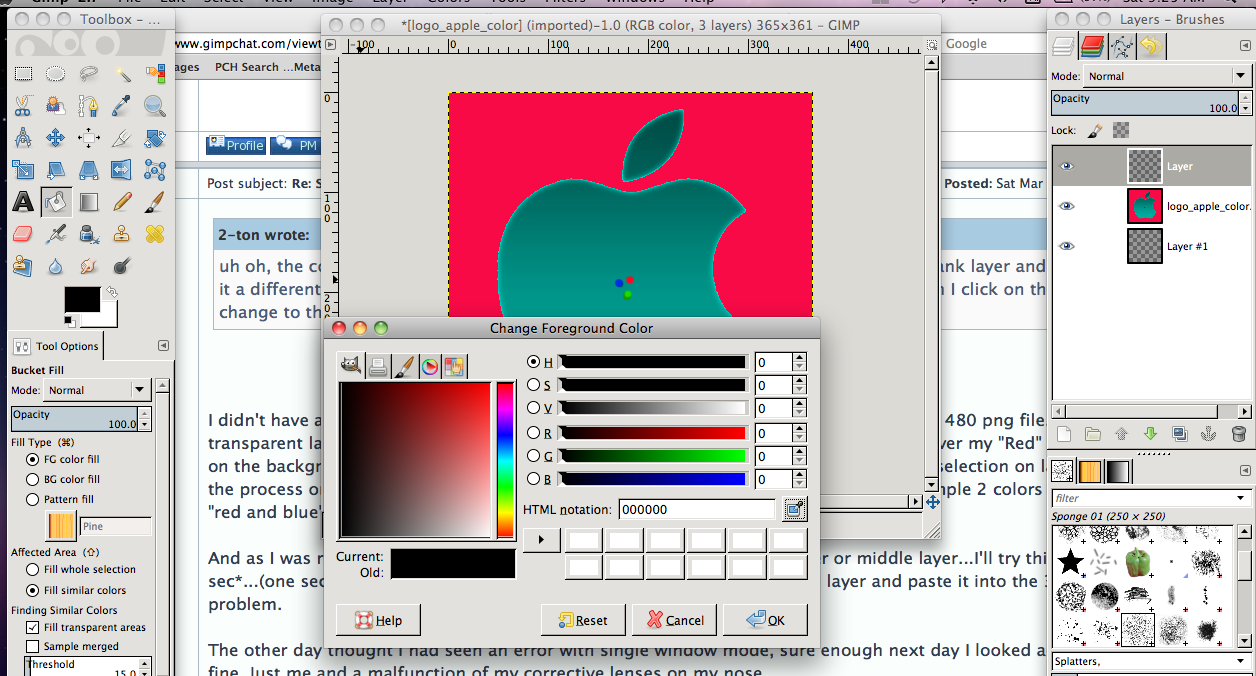
Task: Cancel the Change Foreground Color dialog
Action: click(675, 620)
